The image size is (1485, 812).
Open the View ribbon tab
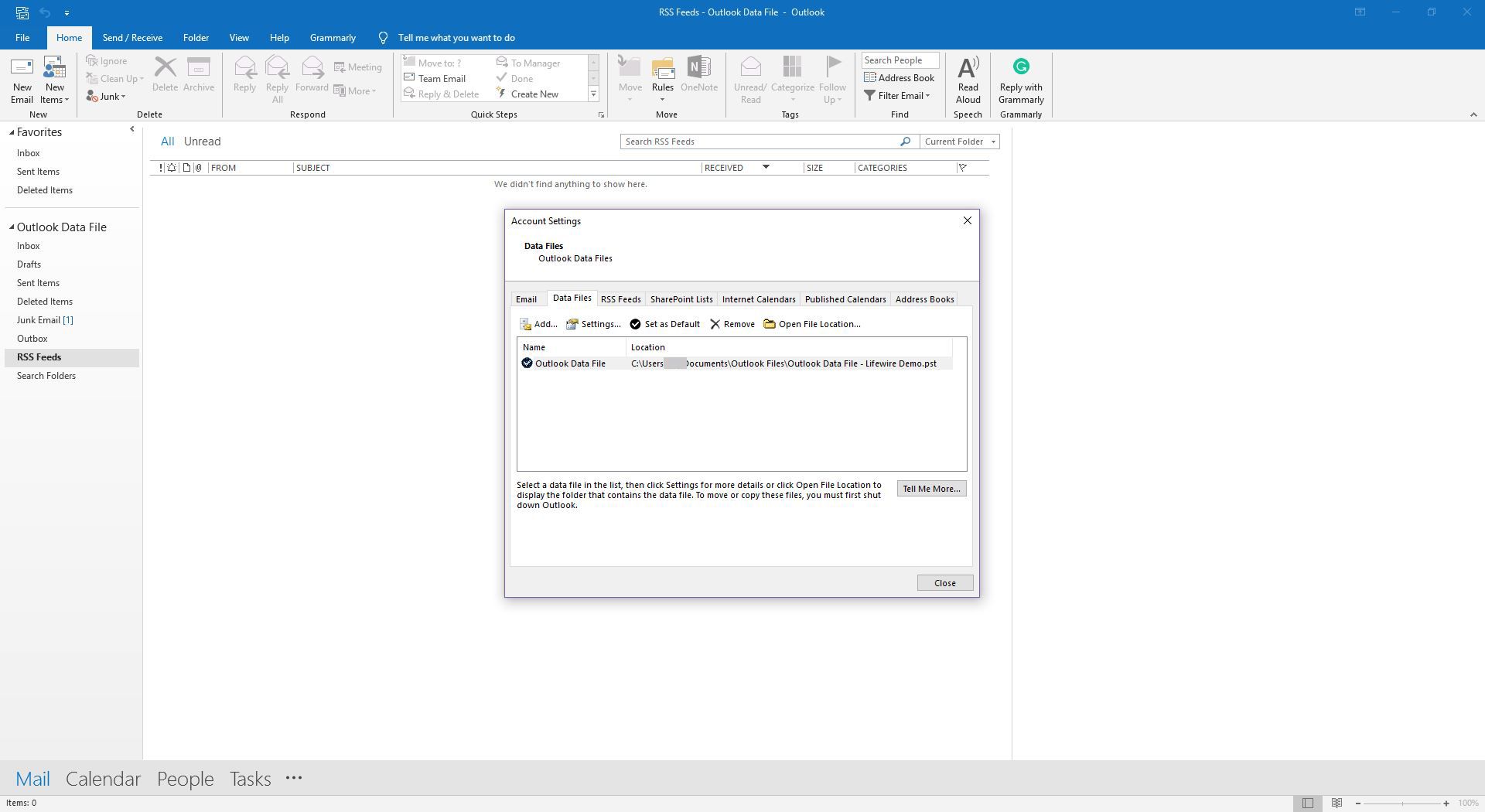point(239,38)
